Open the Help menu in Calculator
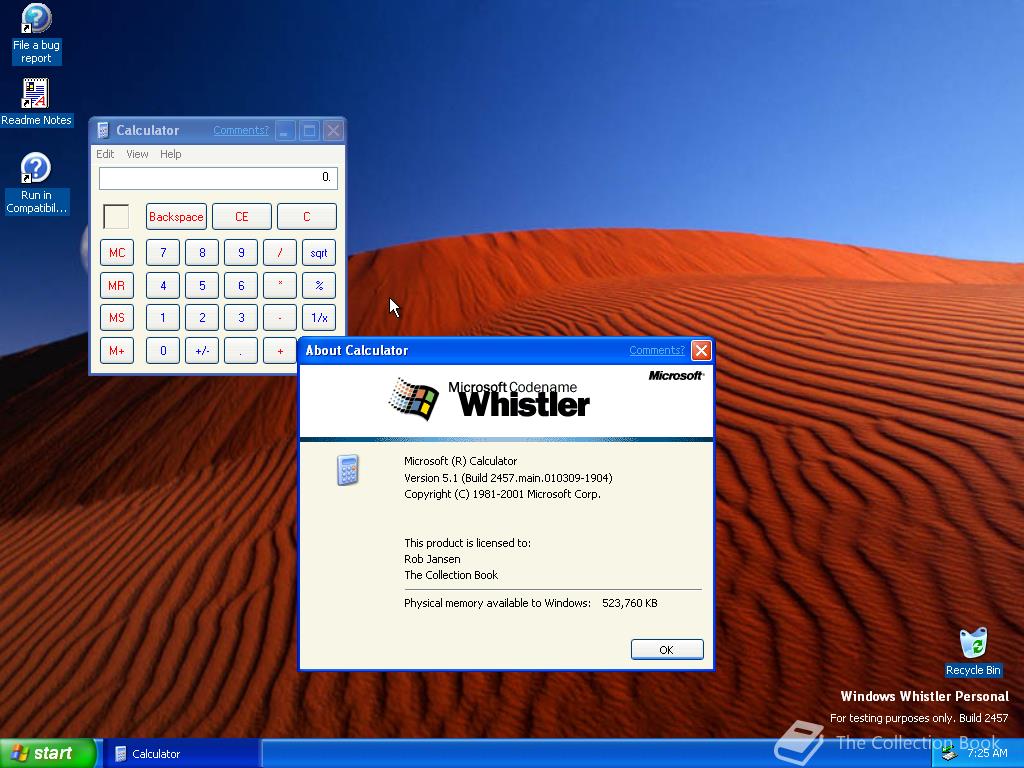1024x768 pixels. tap(170, 154)
